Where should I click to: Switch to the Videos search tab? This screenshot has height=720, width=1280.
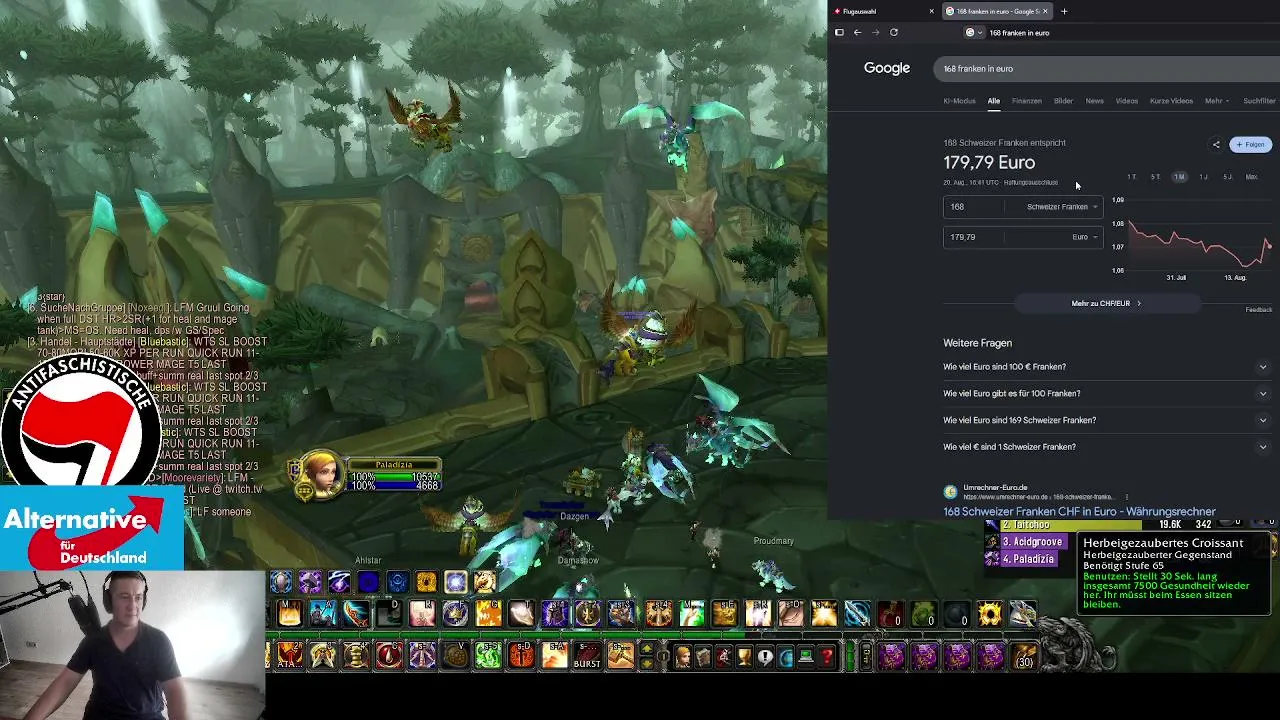1127,101
